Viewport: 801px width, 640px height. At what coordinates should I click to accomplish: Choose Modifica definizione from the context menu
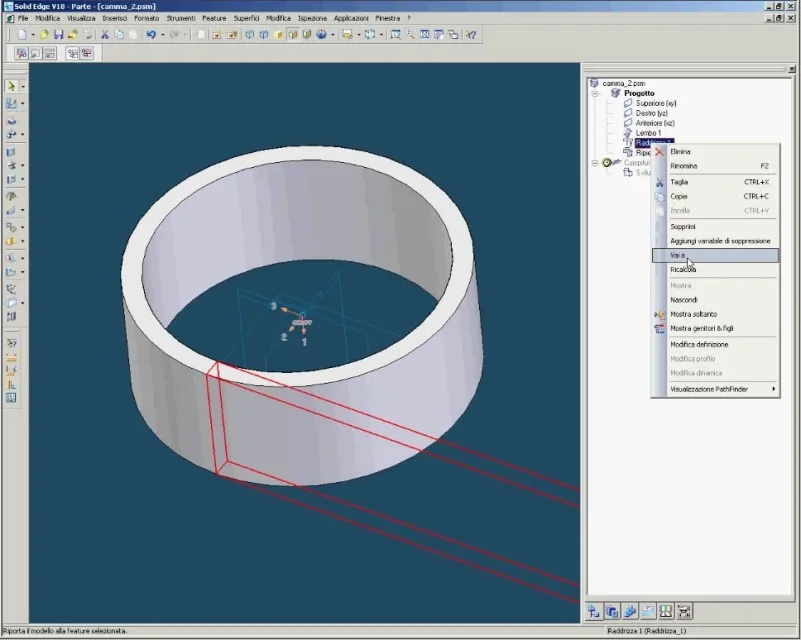[715, 345]
